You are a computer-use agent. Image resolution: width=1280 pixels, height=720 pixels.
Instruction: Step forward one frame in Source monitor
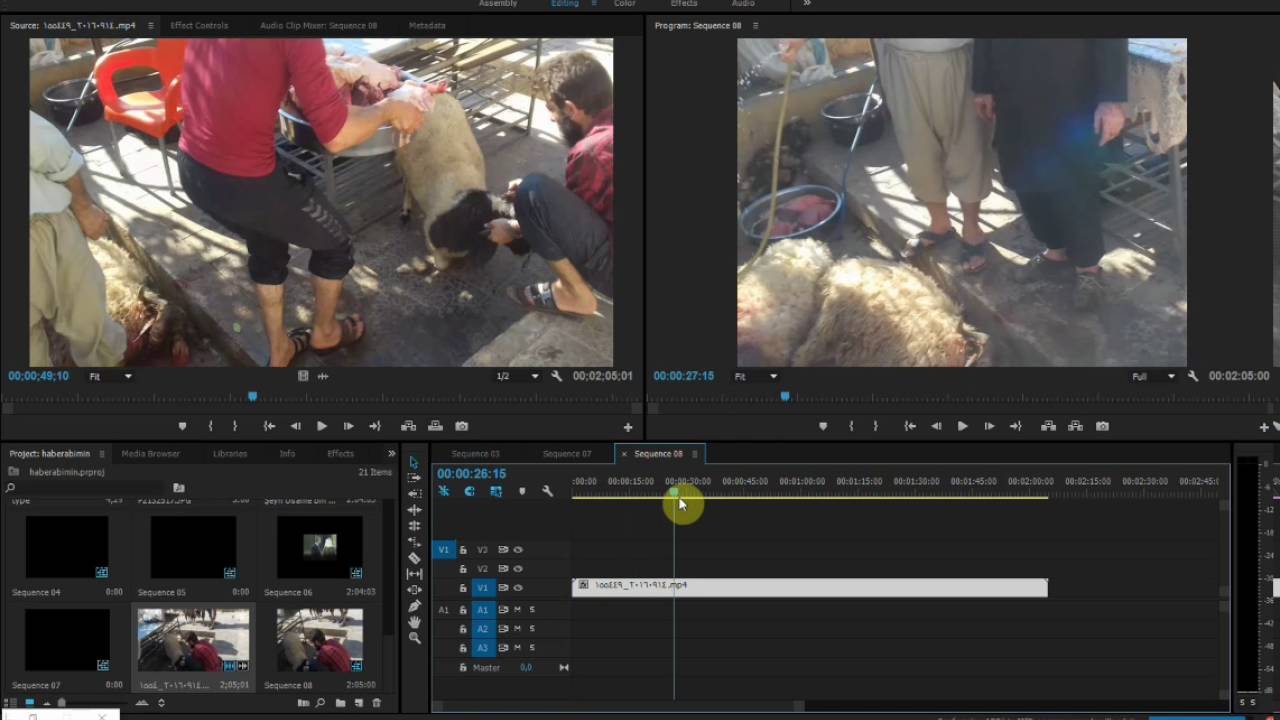click(348, 426)
